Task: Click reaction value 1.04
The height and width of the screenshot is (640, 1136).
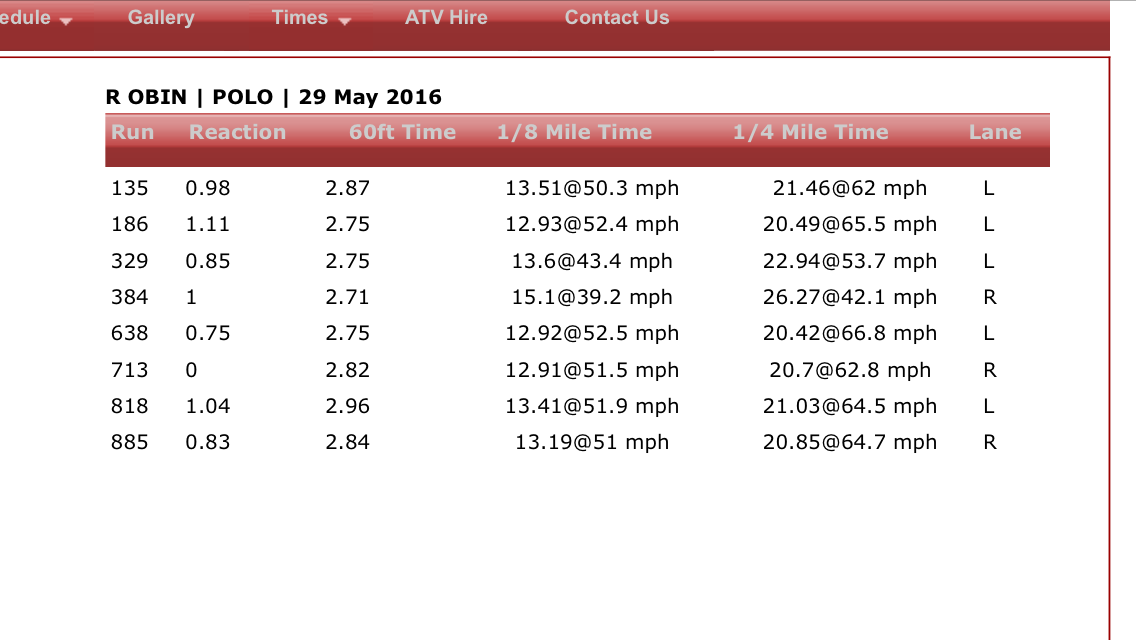Action: 208,406
